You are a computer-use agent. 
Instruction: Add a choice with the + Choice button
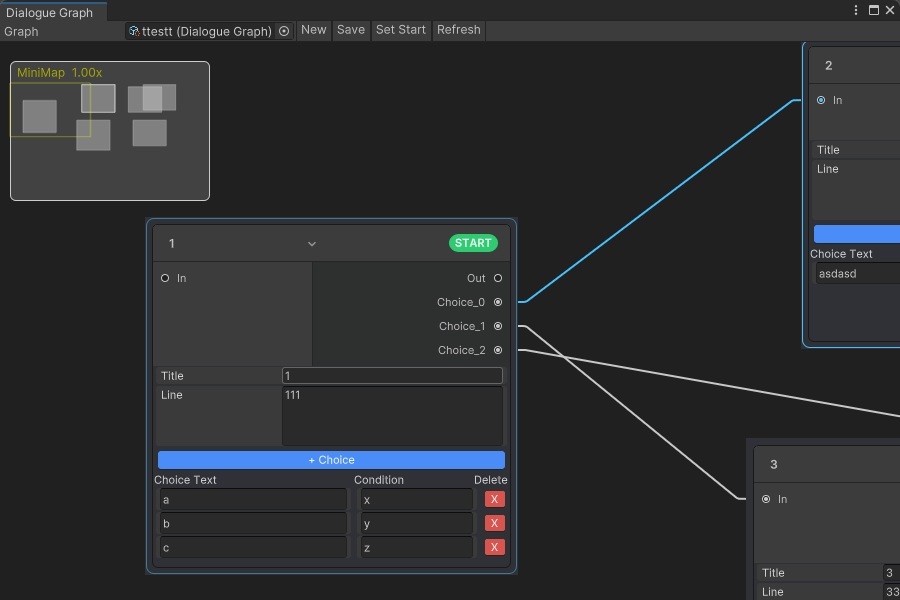coord(331,460)
